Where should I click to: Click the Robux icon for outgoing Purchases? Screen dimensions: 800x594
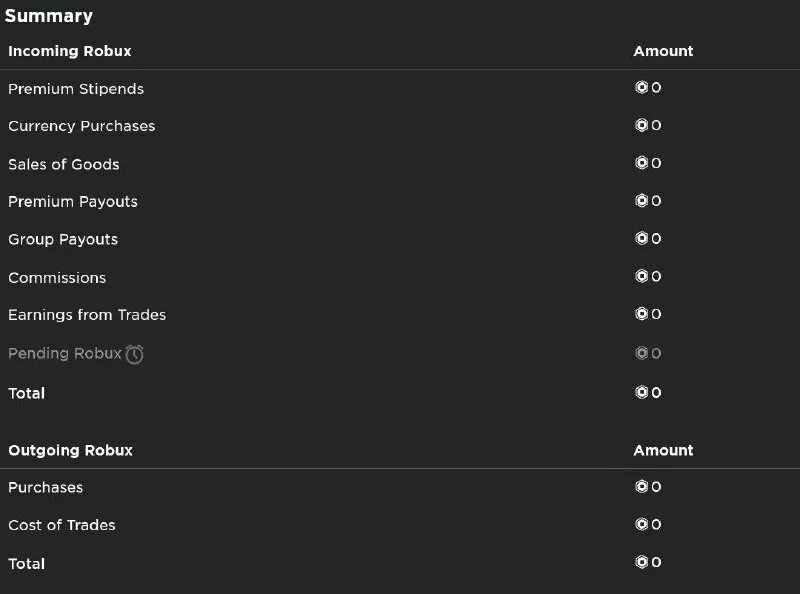pyautogui.click(x=641, y=487)
